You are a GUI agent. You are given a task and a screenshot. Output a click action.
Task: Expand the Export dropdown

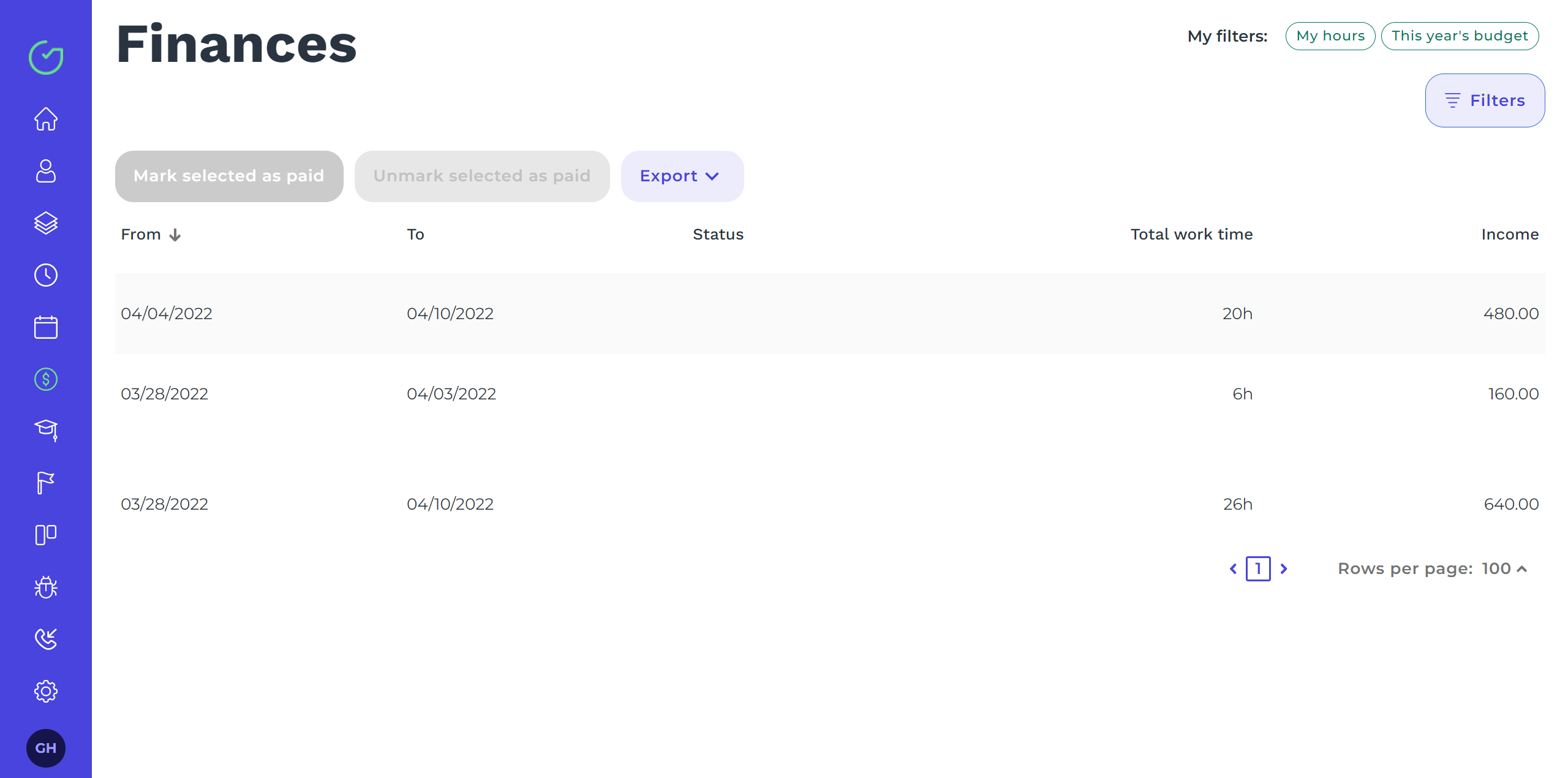[682, 176]
